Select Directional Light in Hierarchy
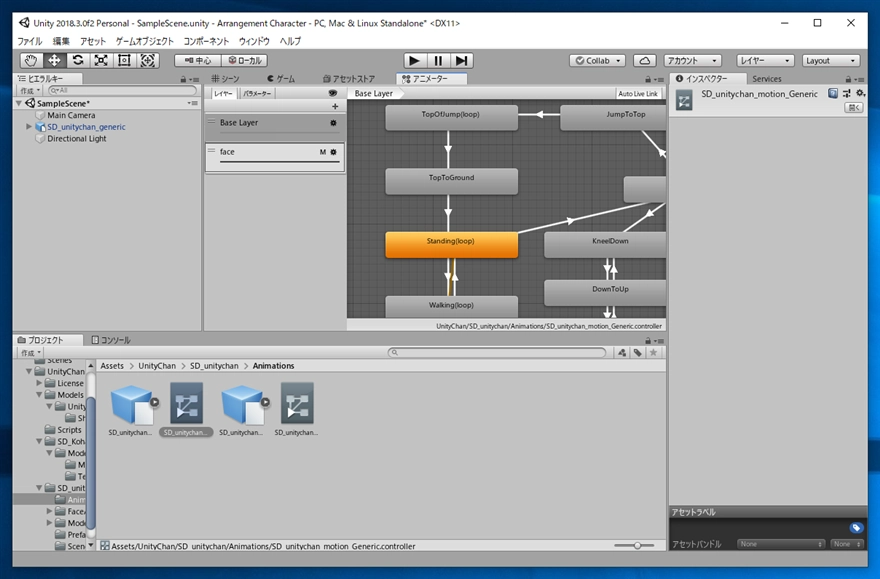The image size is (880, 579). pos(76,139)
